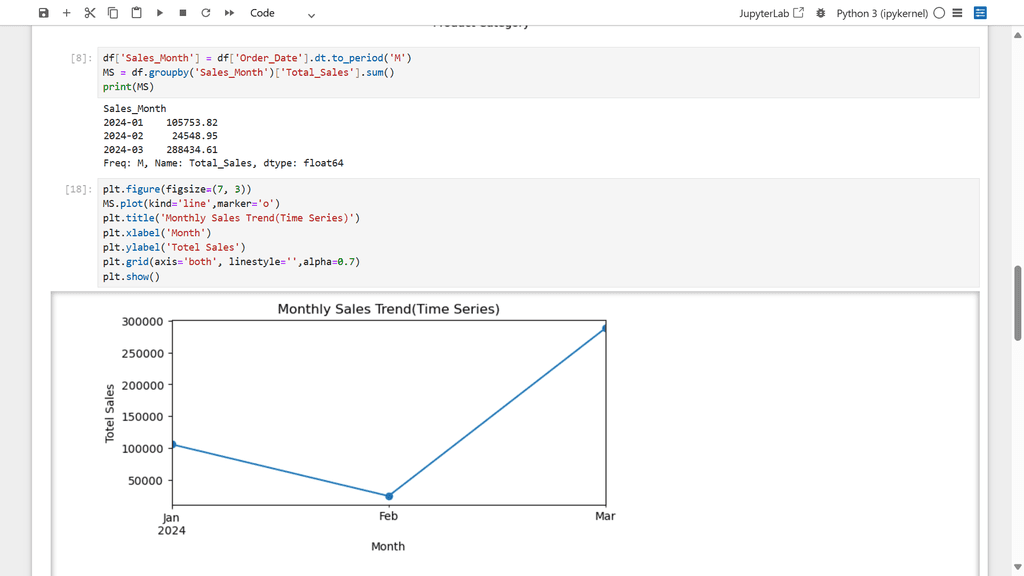Interrupt the kernel with stop icon
The image size is (1024, 576).
[x=183, y=13]
